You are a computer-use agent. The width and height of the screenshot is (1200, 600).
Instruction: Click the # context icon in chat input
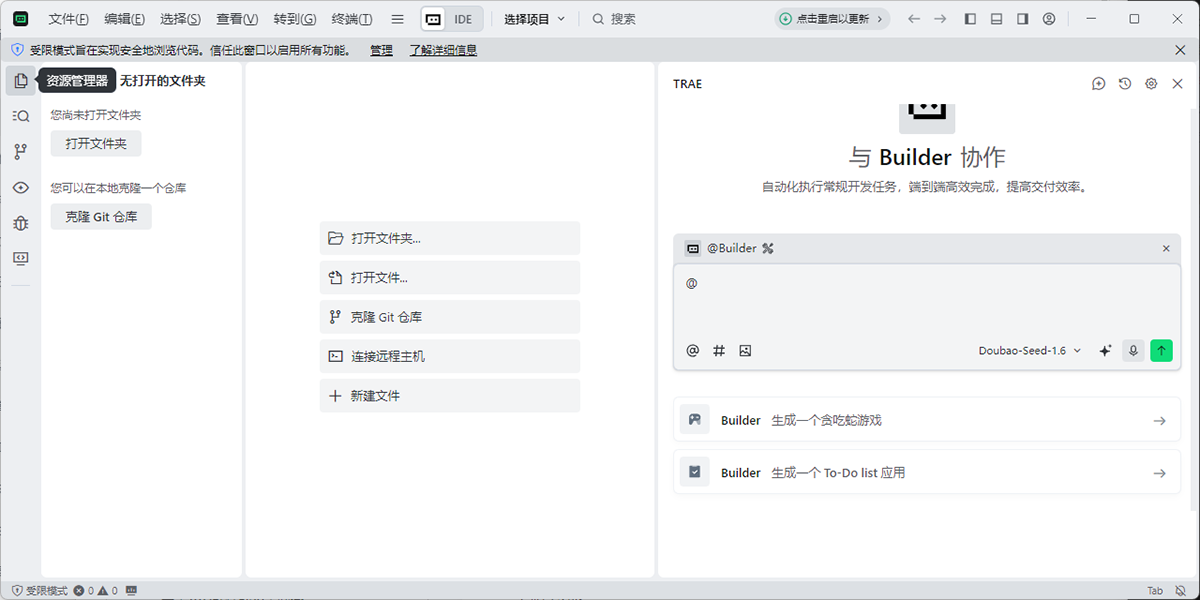(x=719, y=351)
